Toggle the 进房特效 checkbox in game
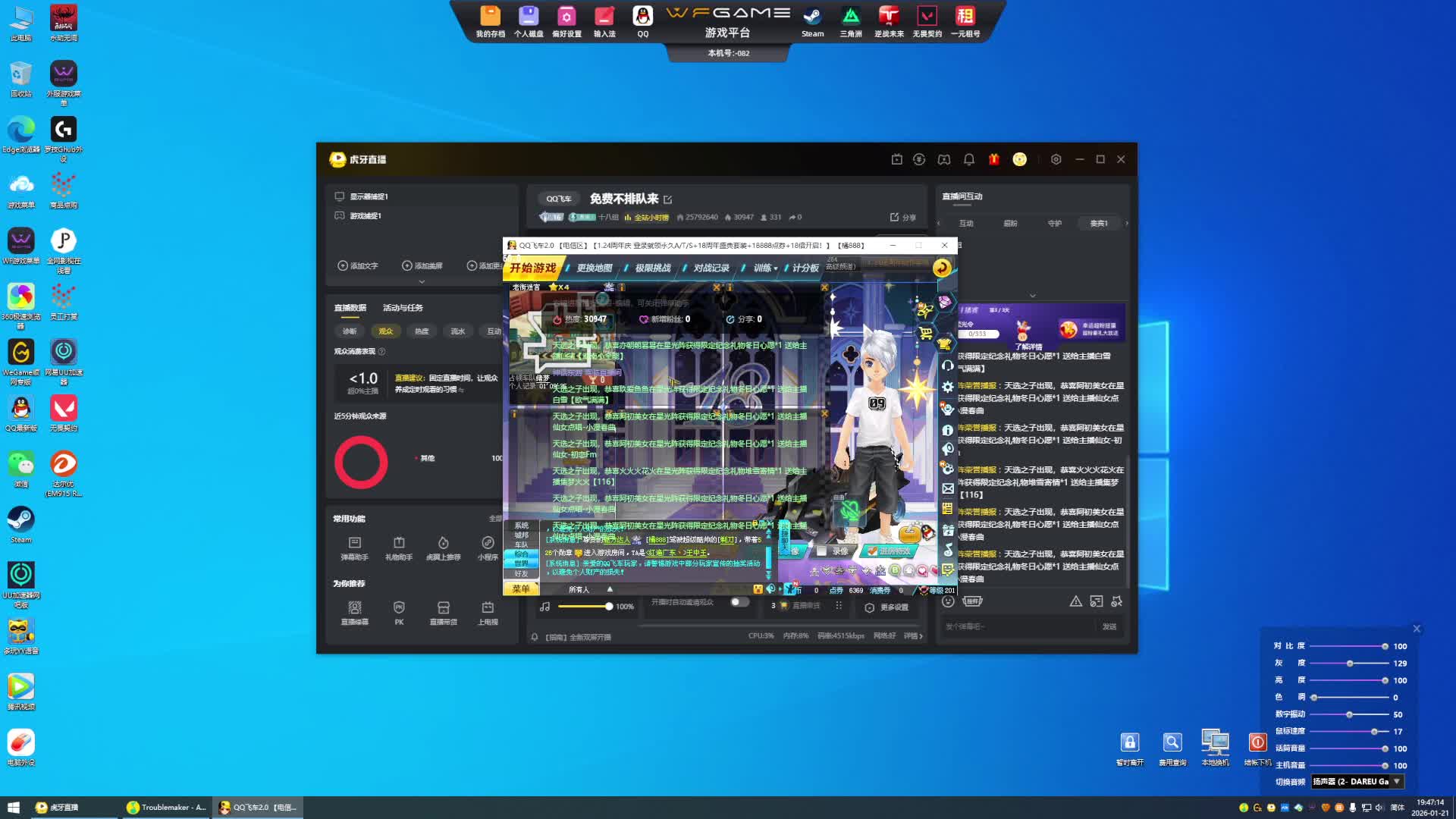 pos(872,551)
